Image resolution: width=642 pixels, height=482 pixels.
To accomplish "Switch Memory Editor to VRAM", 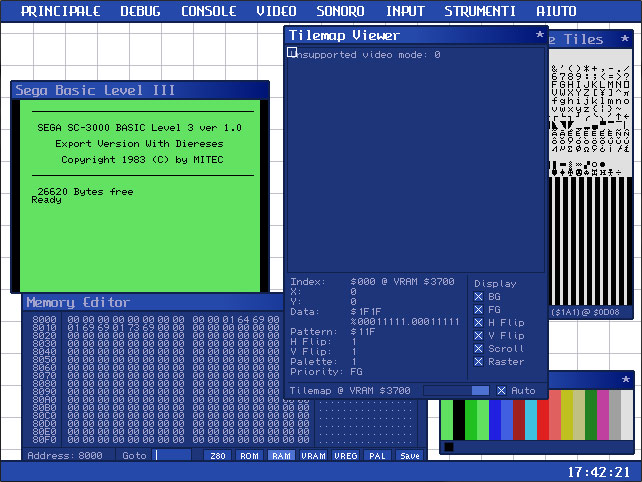I will tap(313, 456).
